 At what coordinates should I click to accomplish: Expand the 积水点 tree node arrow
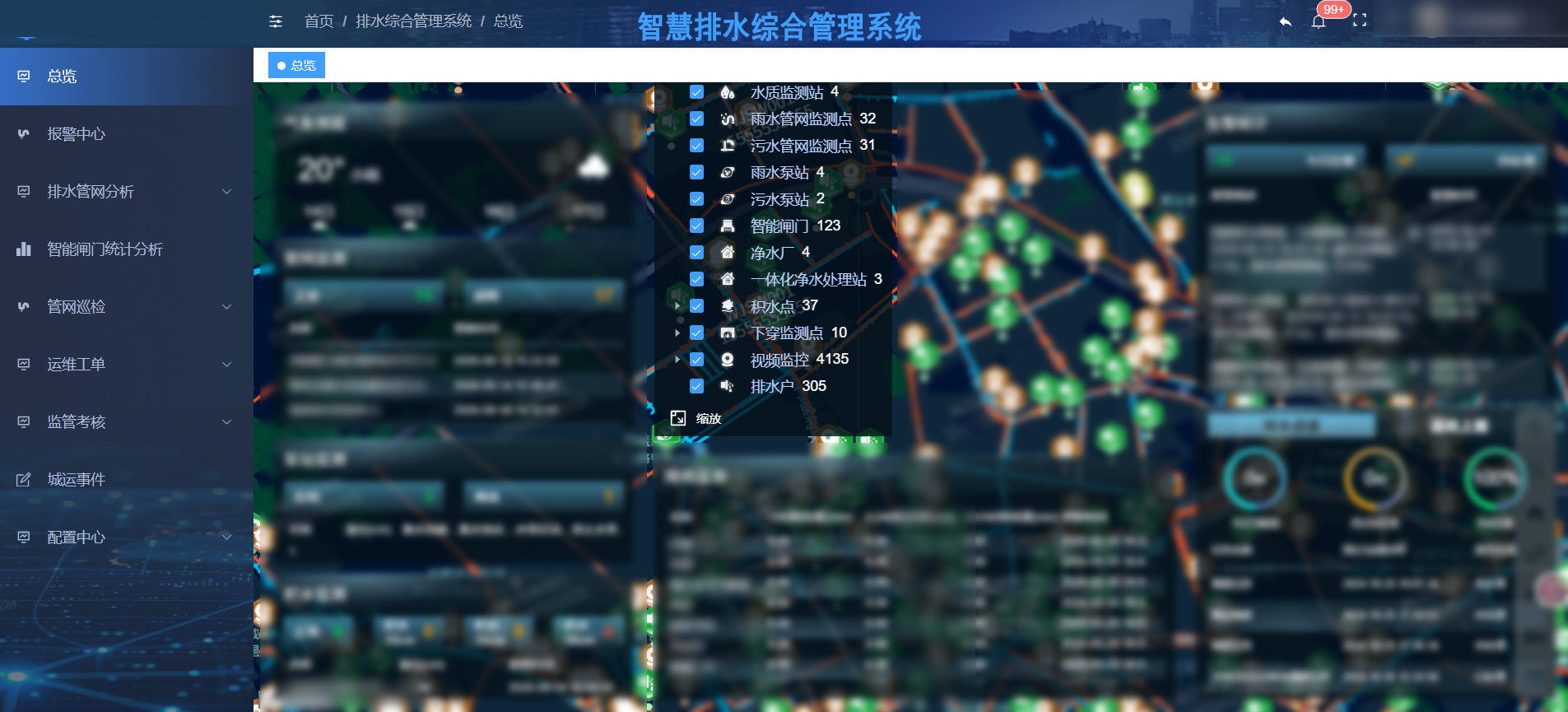click(x=677, y=306)
